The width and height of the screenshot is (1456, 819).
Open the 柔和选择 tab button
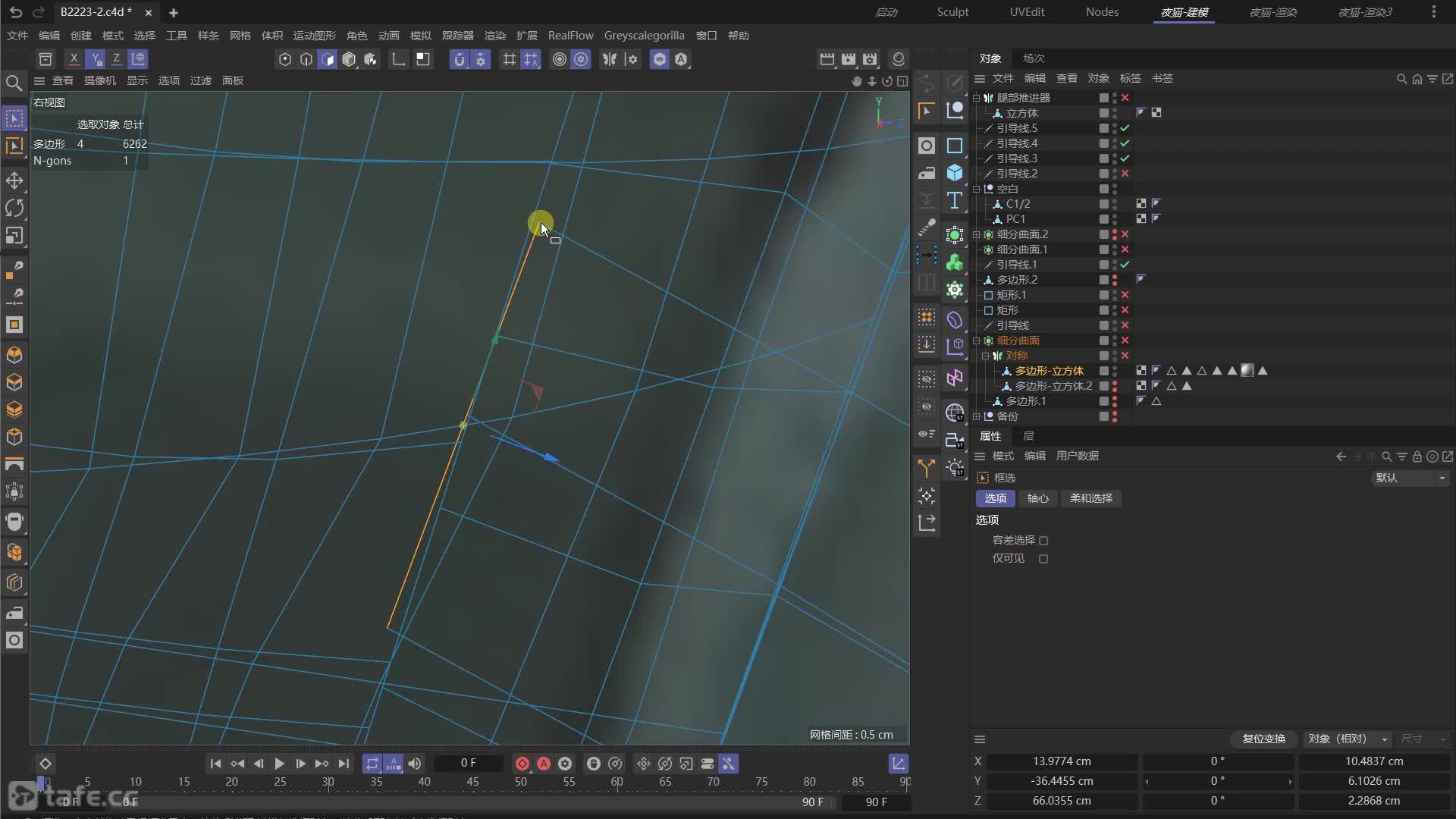(1090, 498)
